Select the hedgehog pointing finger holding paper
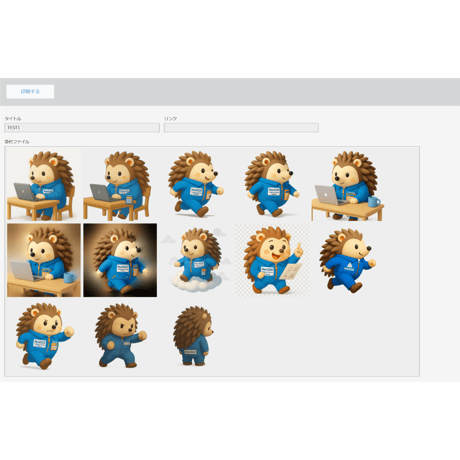Screen dimensions: 460x460 272,260
